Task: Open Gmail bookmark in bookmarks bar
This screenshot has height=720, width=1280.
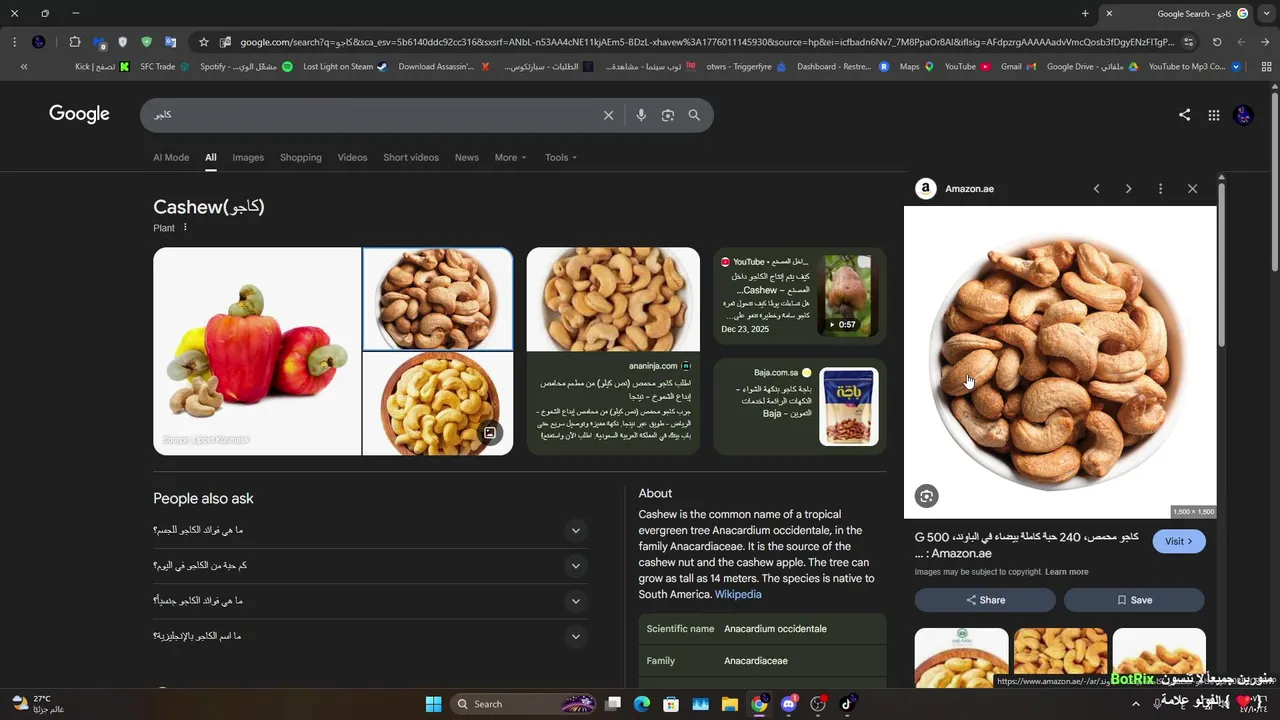Action: (x=1019, y=67)
